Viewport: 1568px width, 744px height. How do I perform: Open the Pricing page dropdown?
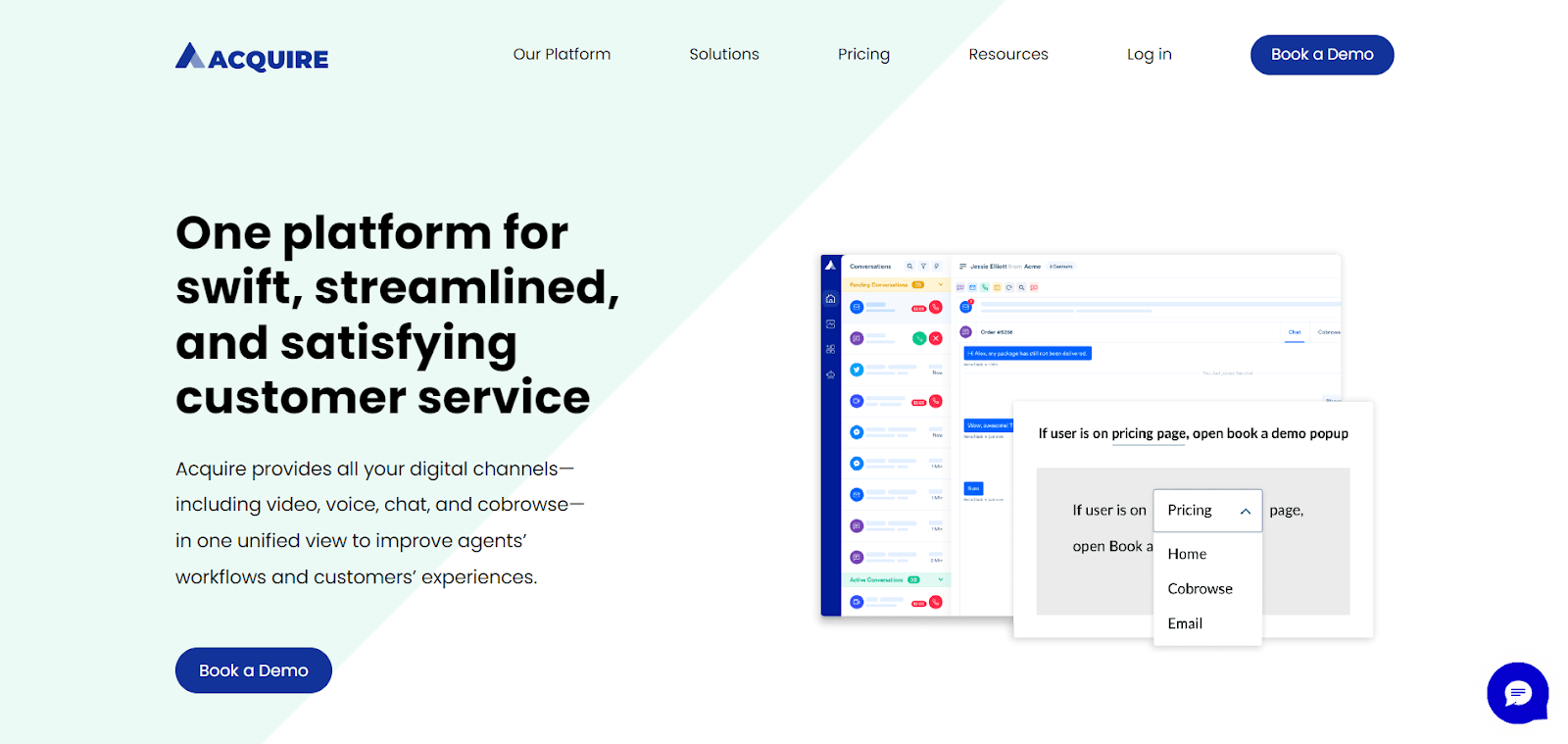1207,511
